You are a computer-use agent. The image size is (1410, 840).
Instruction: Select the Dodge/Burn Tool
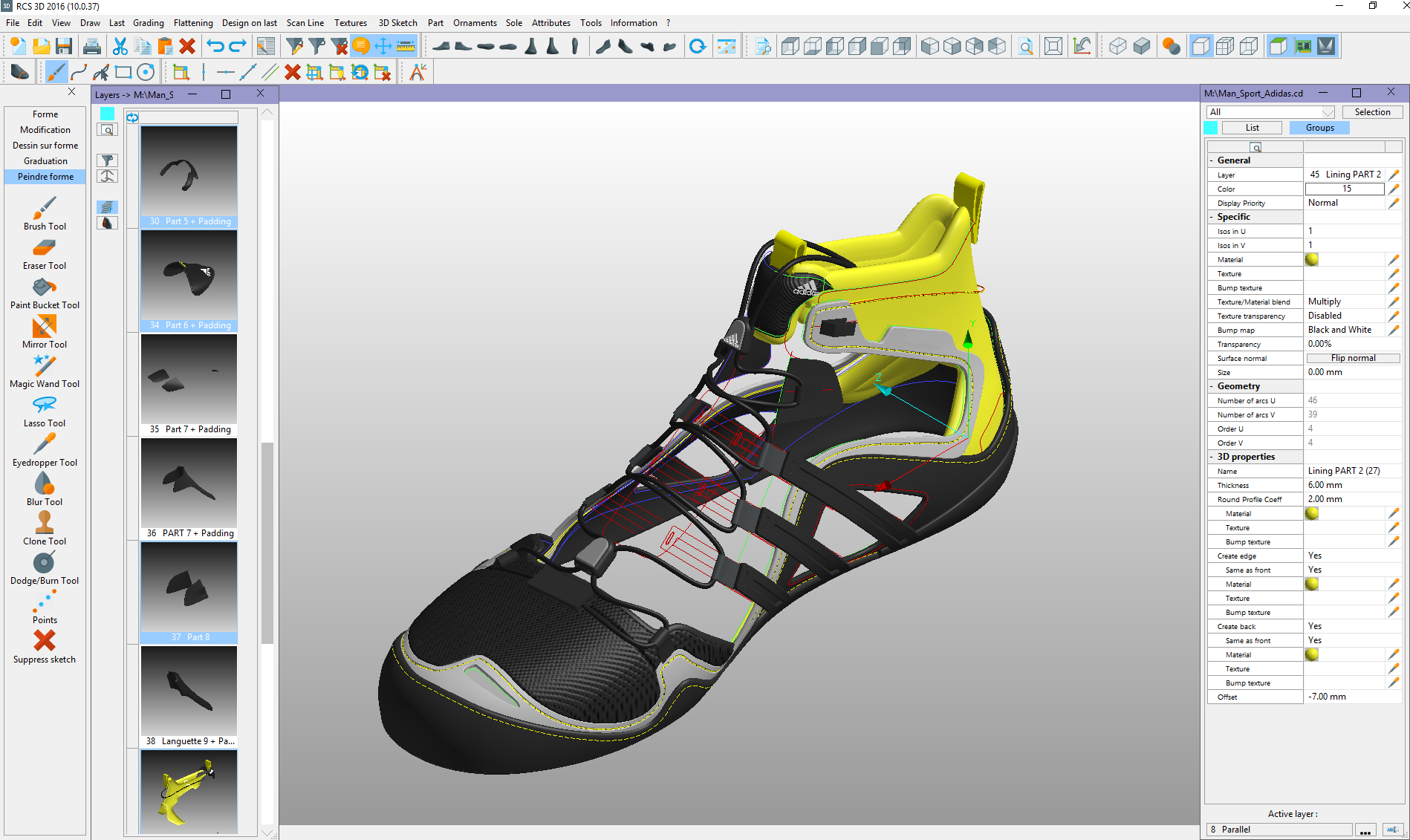45,567
